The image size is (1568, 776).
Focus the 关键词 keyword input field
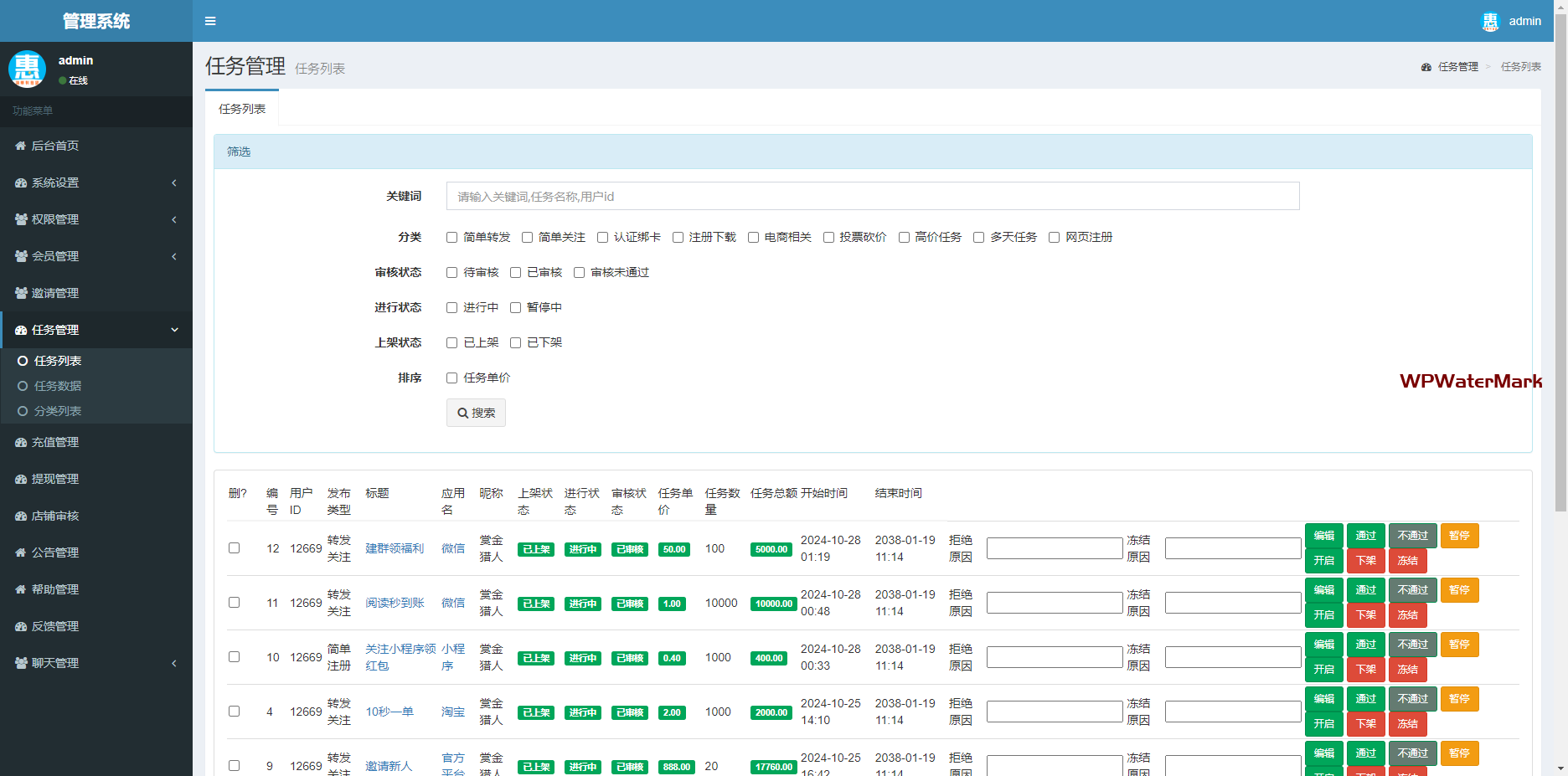pyautogui.click(x=872, y=197)
